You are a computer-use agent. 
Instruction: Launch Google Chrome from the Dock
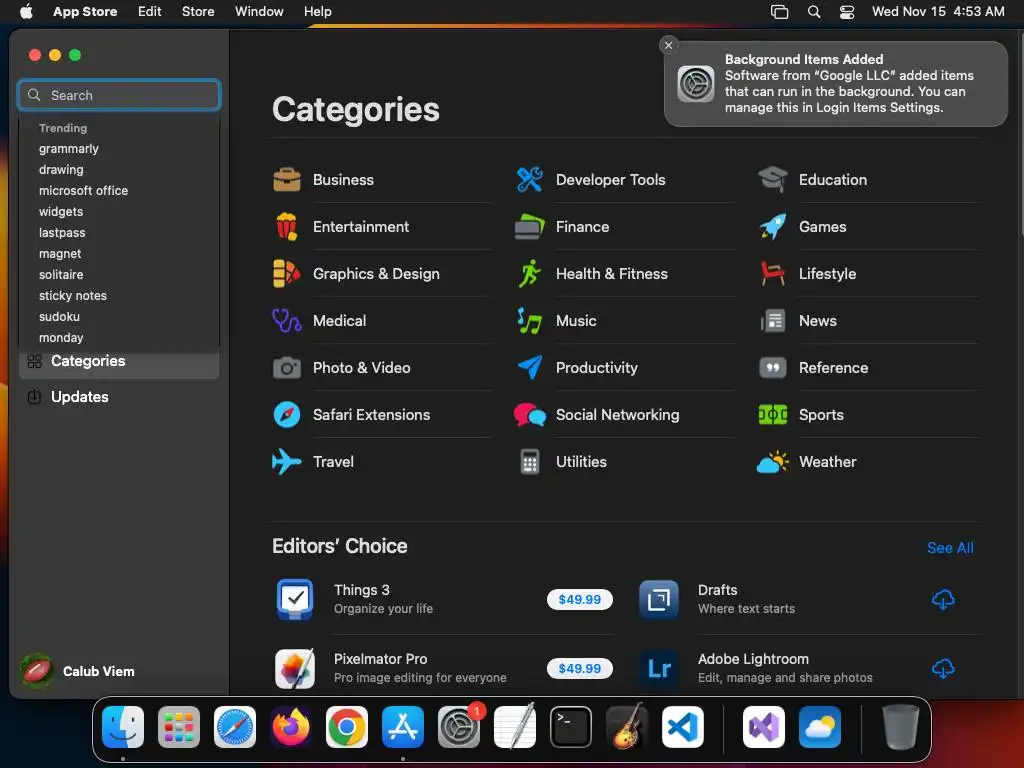[347, 727]
